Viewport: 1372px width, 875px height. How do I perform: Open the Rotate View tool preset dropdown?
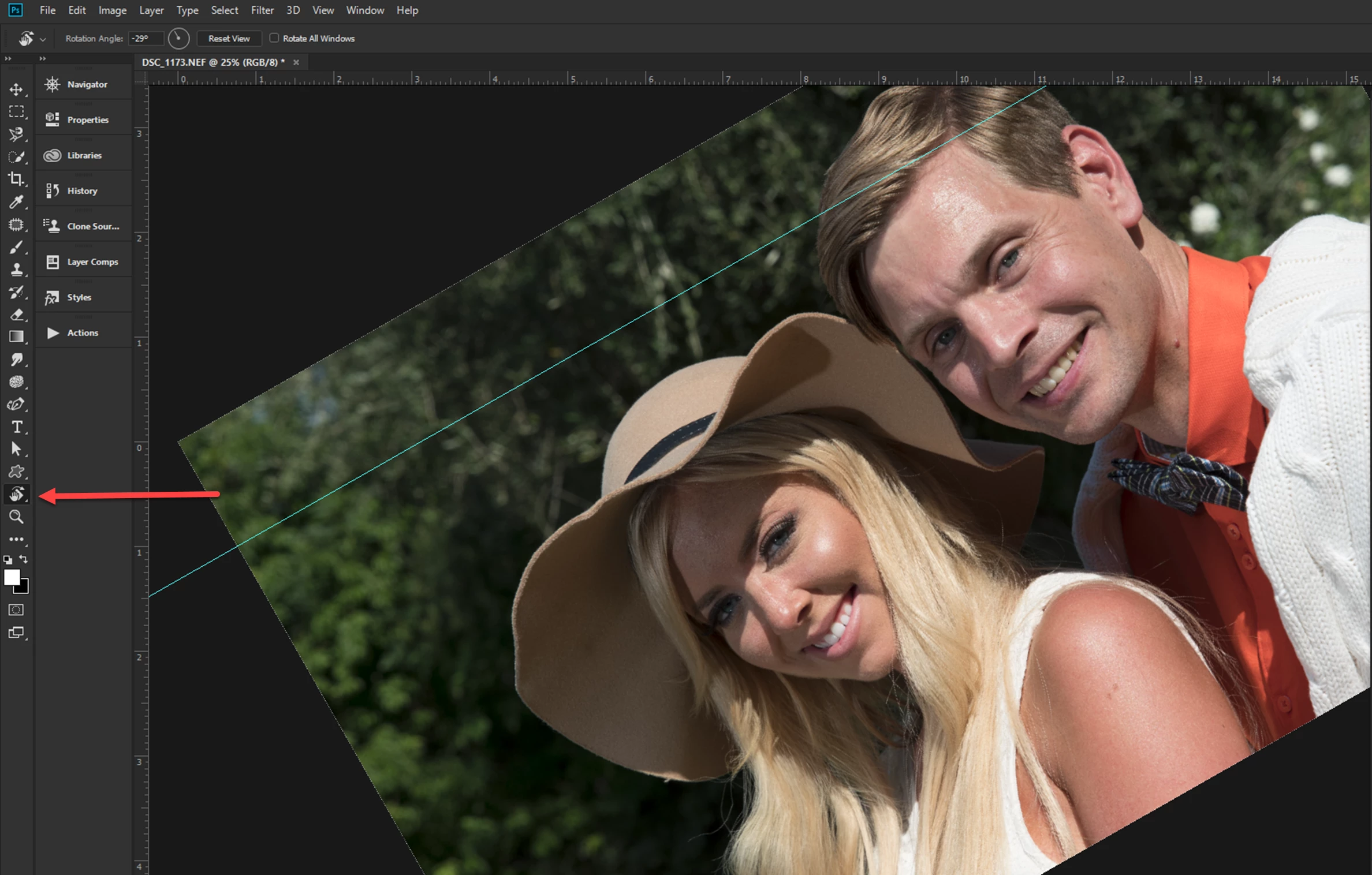click(43, 39)
